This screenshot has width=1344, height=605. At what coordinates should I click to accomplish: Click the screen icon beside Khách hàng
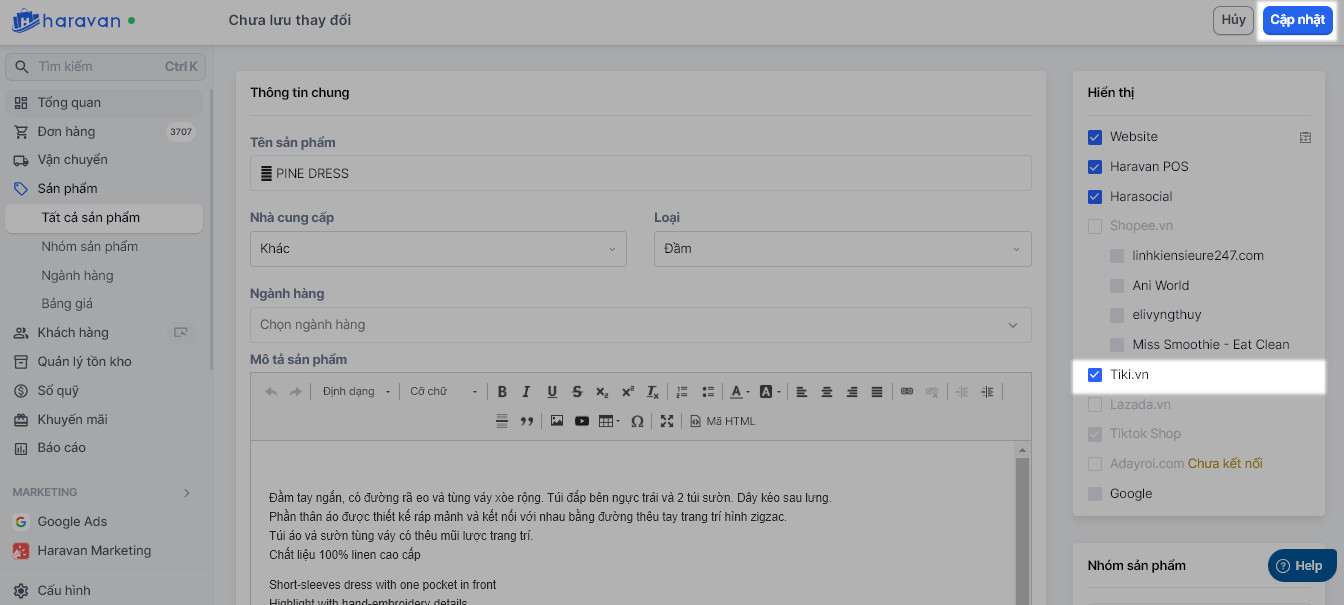[x=181, y=333]
